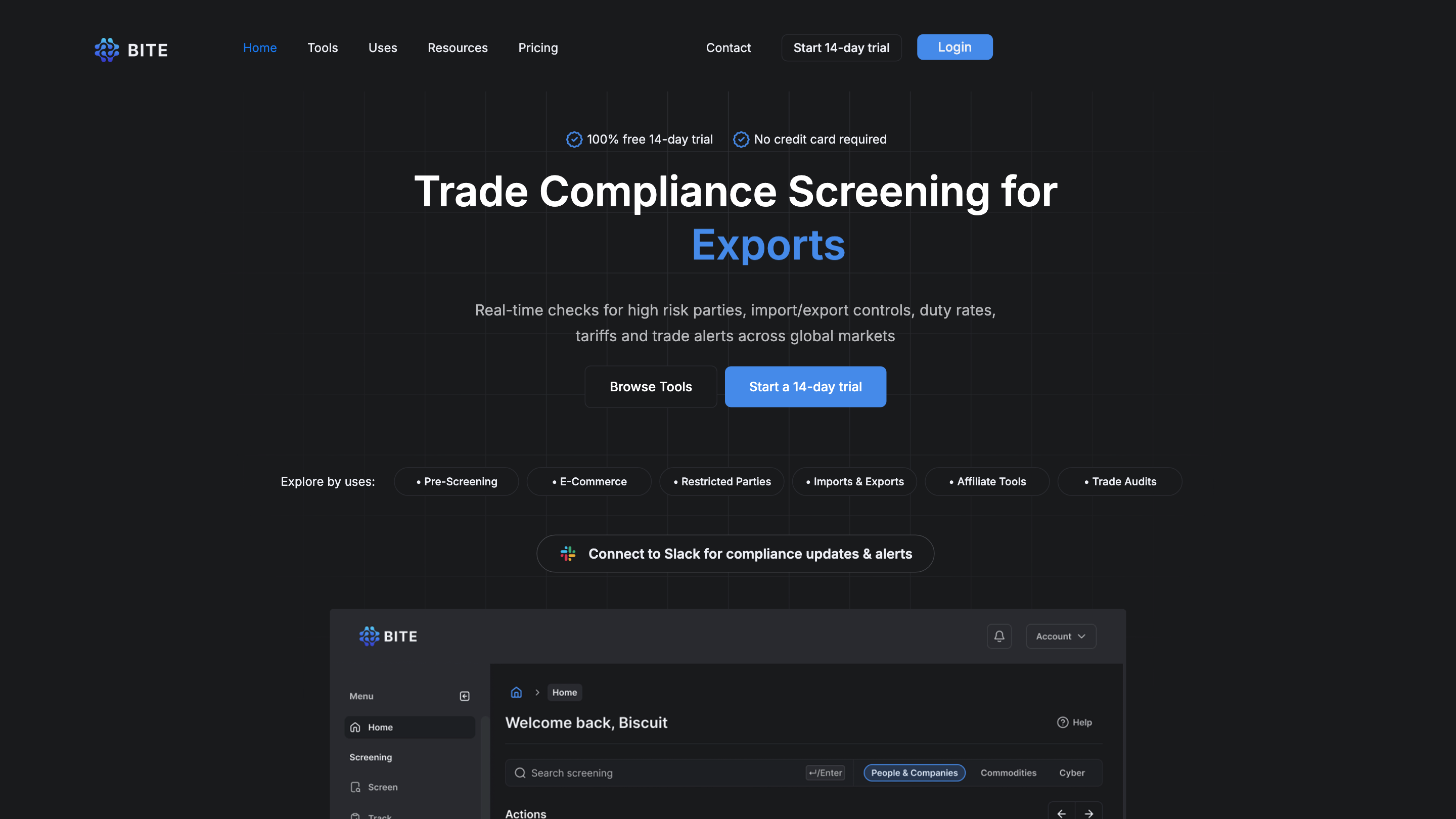
Task: Go to the Pricing page
Action: click(x=537, y=48)
